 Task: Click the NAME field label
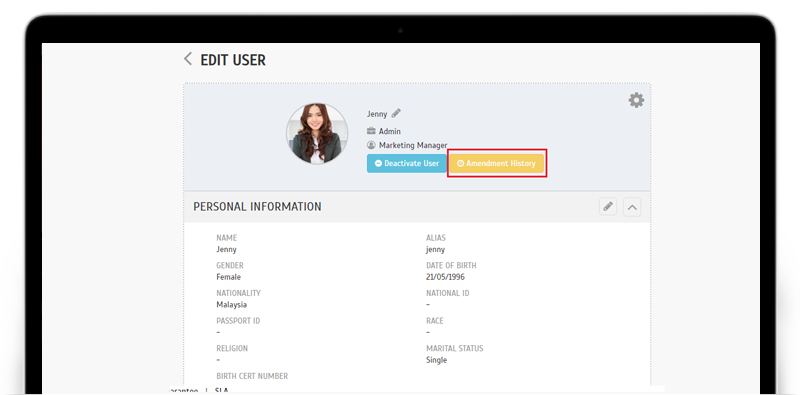point(227,238)
